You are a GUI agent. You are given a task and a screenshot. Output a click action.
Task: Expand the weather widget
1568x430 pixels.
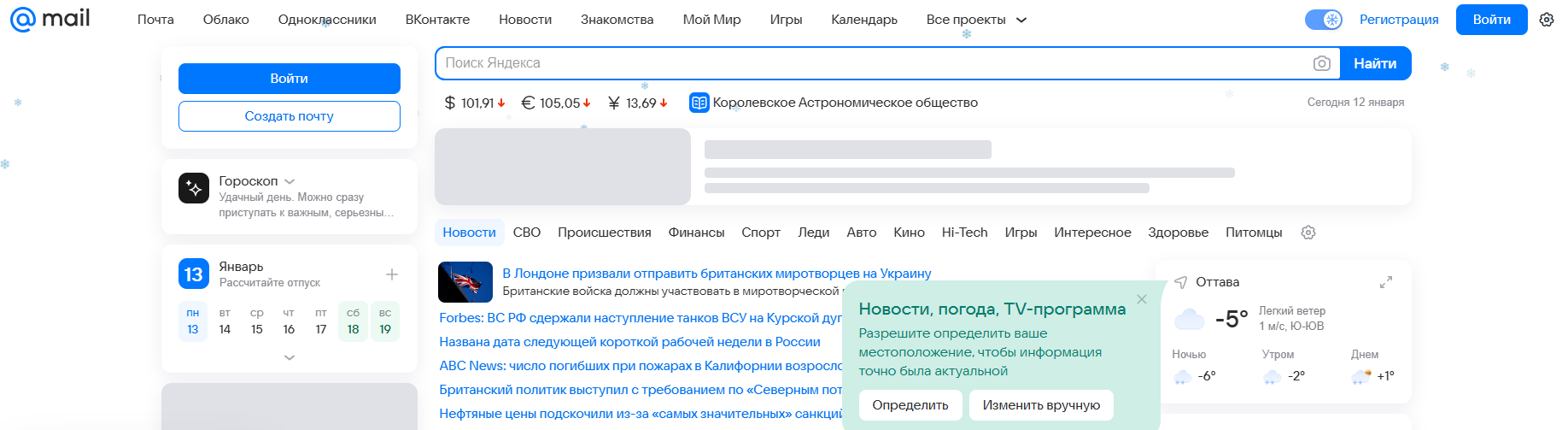click(1386, 282)
